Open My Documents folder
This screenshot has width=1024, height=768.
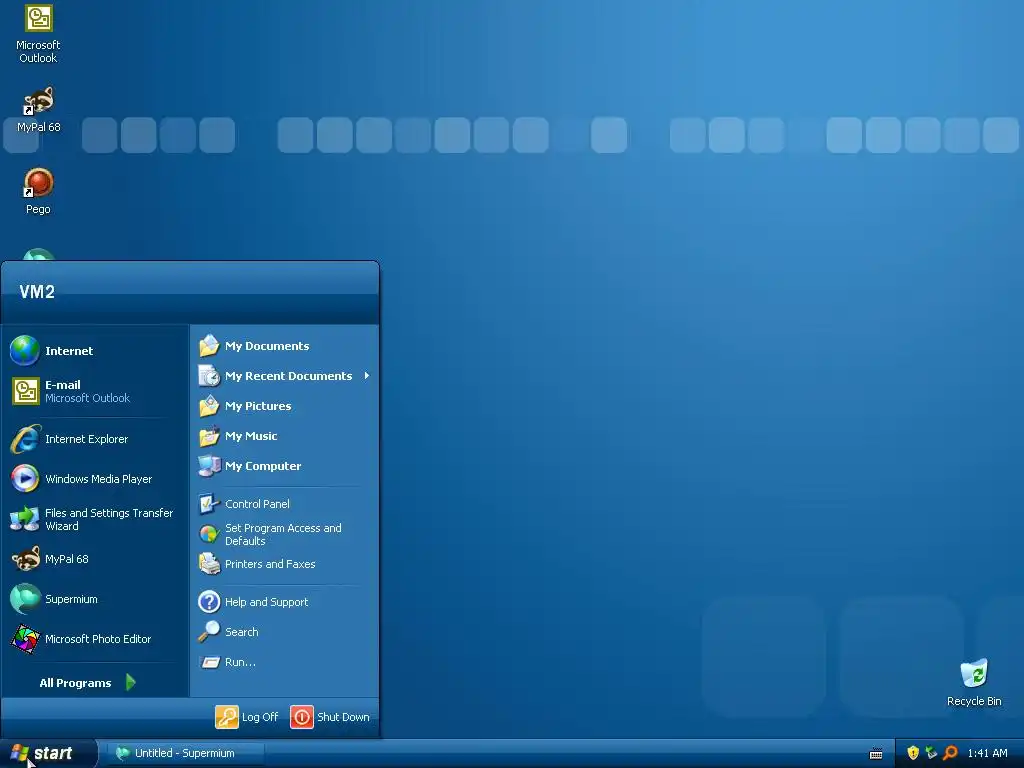(x=285, y=345)
